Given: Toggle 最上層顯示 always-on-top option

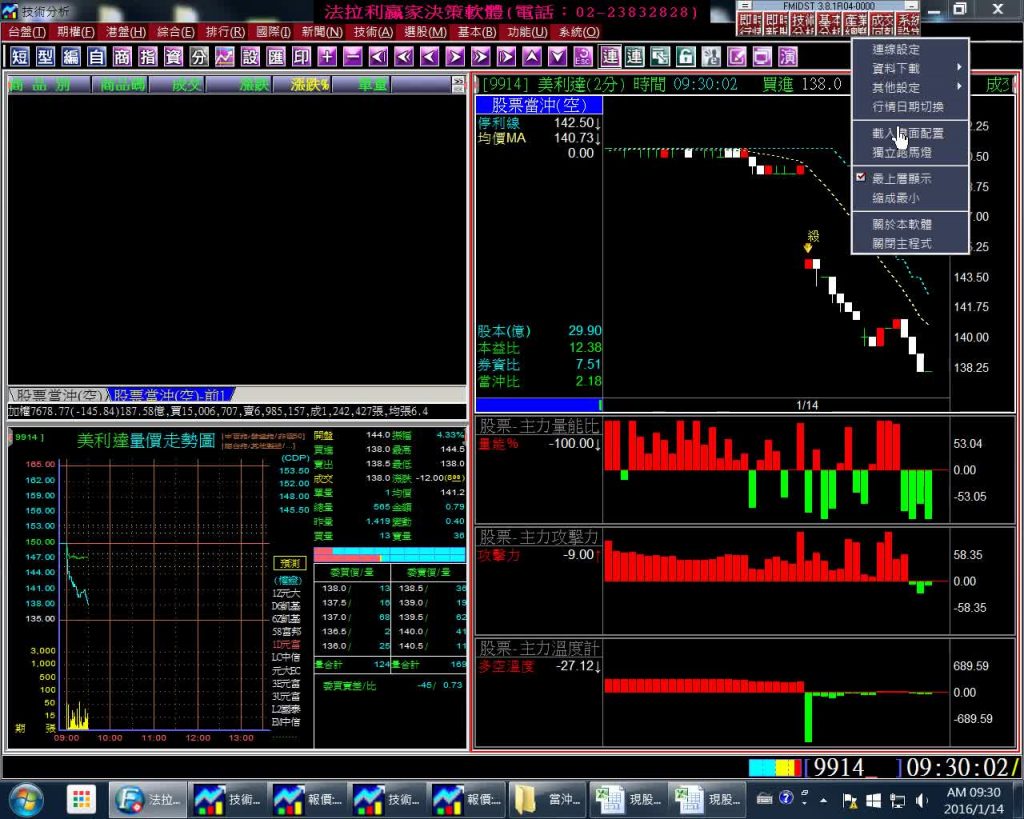Looking at the screenshot, I should pos(910,178).
